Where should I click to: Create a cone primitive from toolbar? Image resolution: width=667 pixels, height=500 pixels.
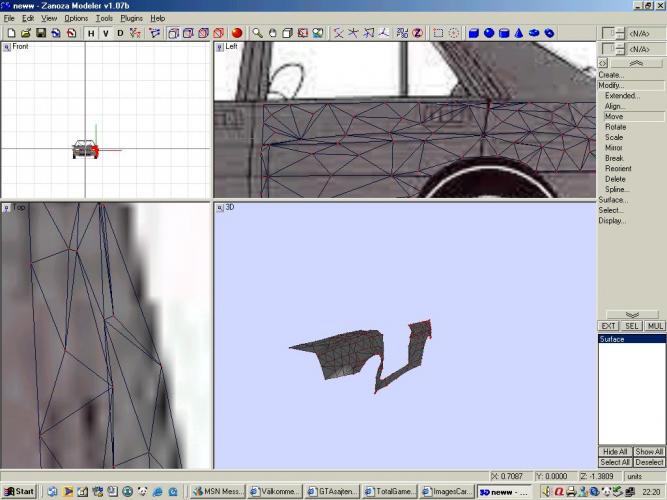[519, 33]
